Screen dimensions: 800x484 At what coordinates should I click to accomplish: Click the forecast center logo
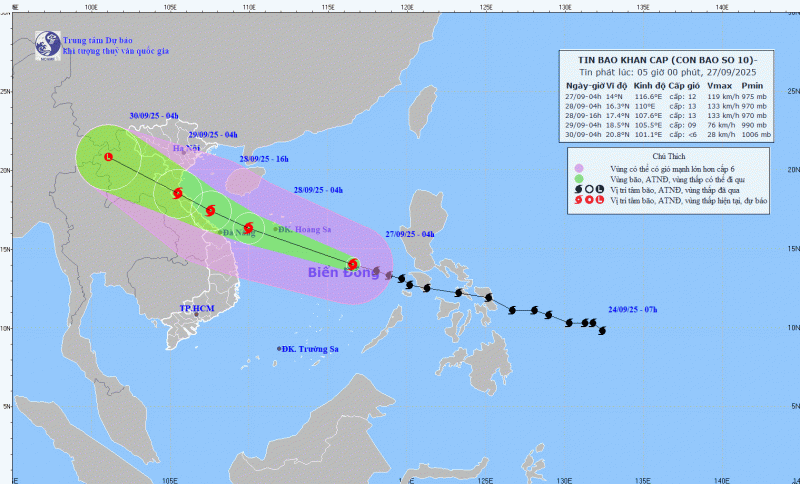click(x=47, y=42)
